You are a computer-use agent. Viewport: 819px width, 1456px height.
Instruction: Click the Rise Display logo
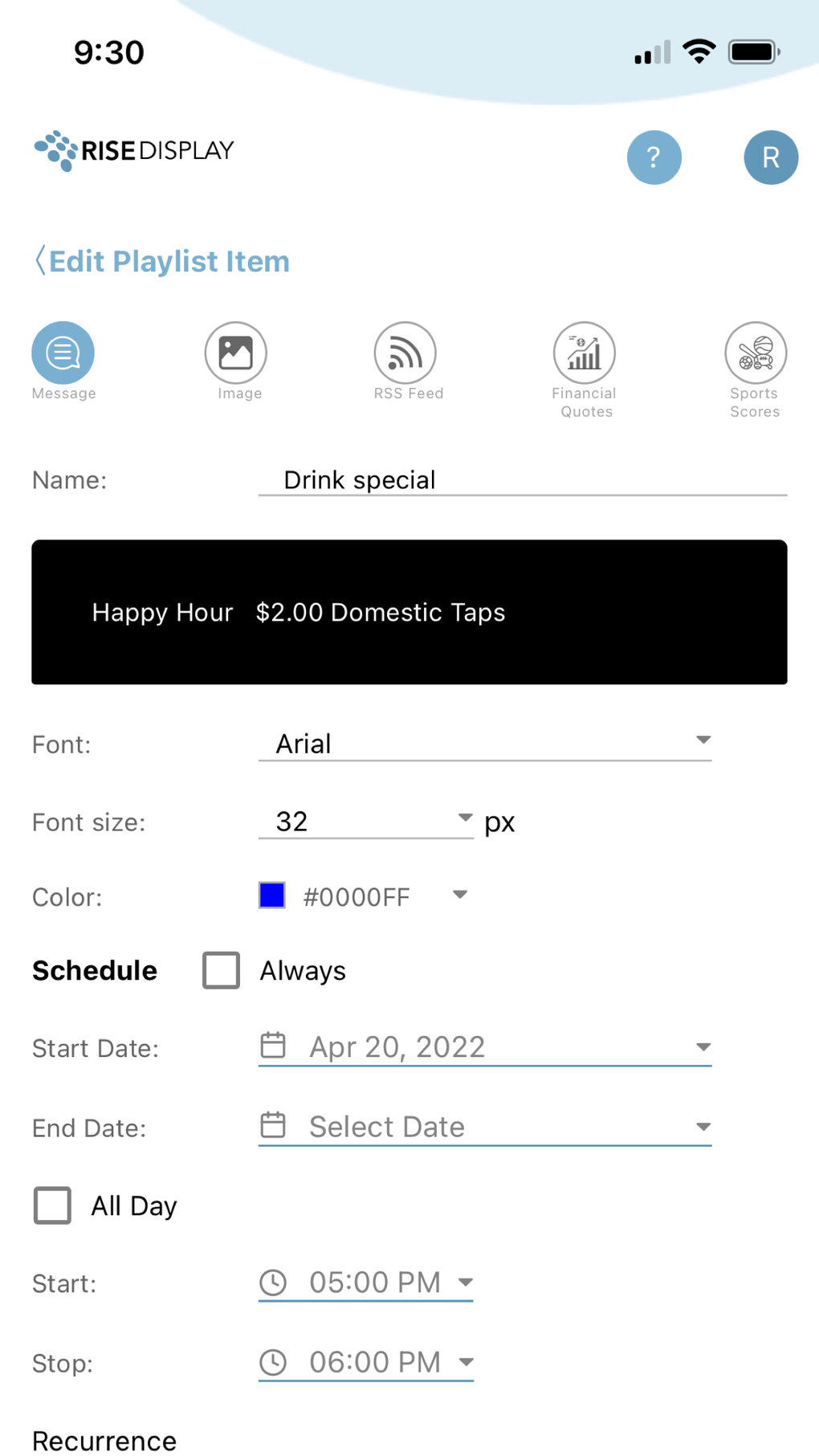click(134, 150)
